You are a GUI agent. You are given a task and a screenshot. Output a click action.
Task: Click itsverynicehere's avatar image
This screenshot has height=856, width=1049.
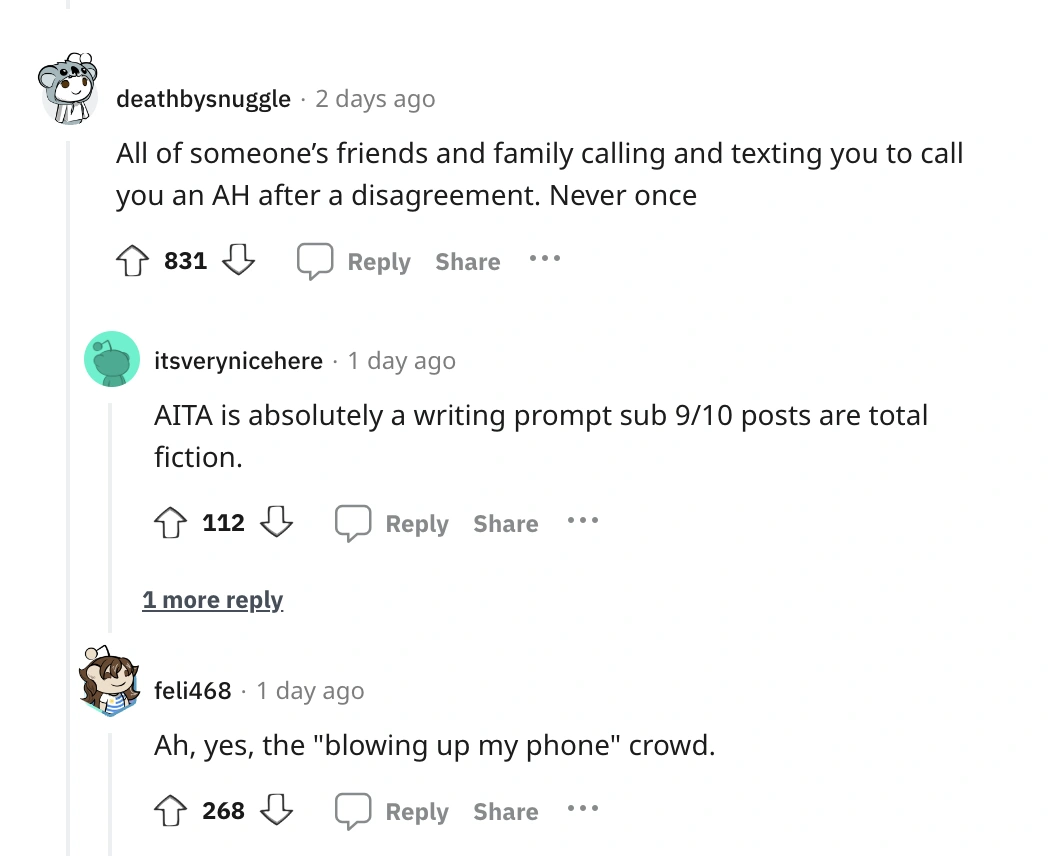pyautogui.click(x=111, y=359)
